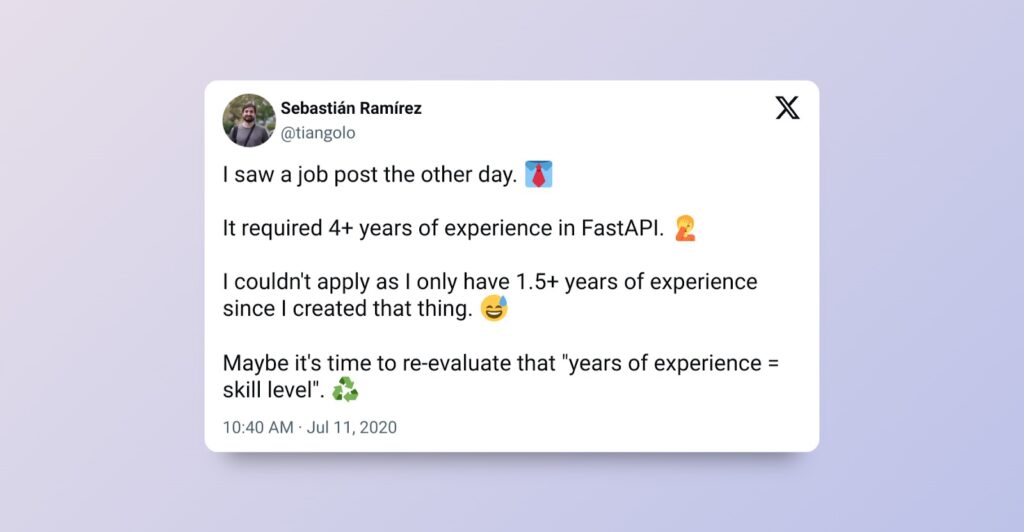Click the 10:40 AM timestamp
The height and width of the screenshot is (532, 1024).
coord(258,427)
